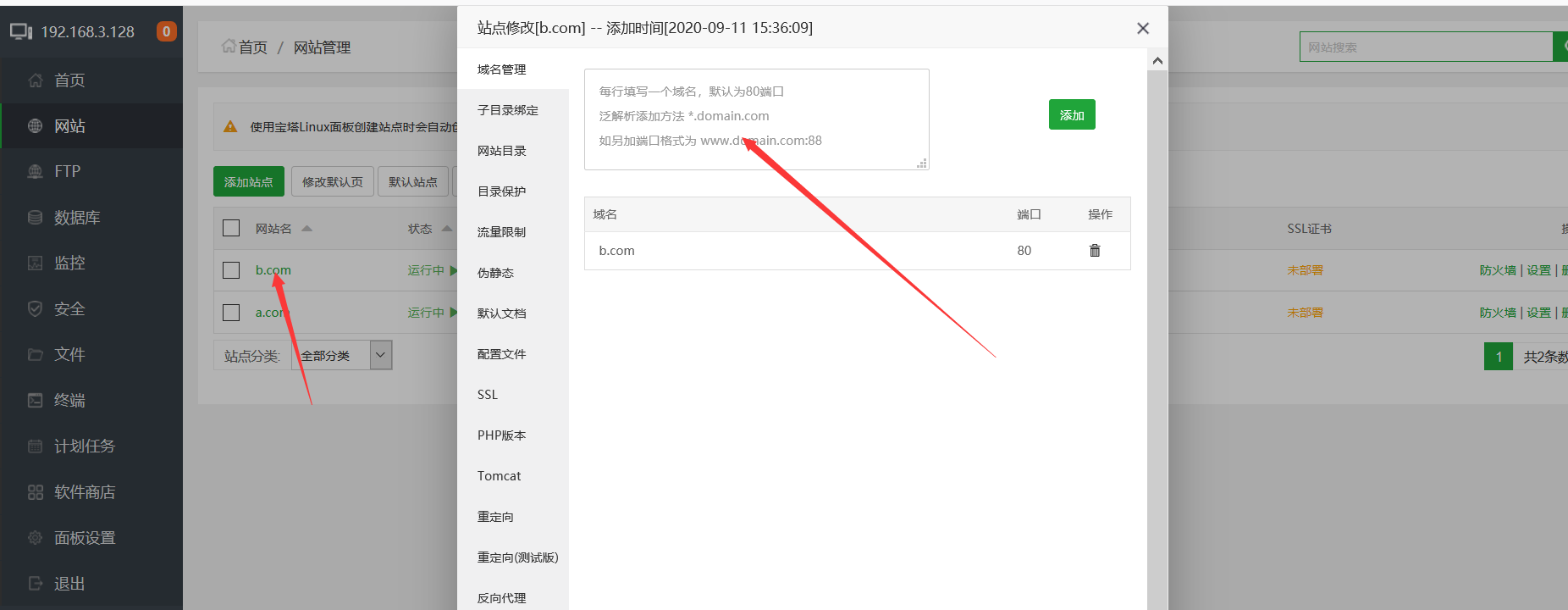Check the b.com row checkbox
This screenshot has width=1568, height=610.
231,270
